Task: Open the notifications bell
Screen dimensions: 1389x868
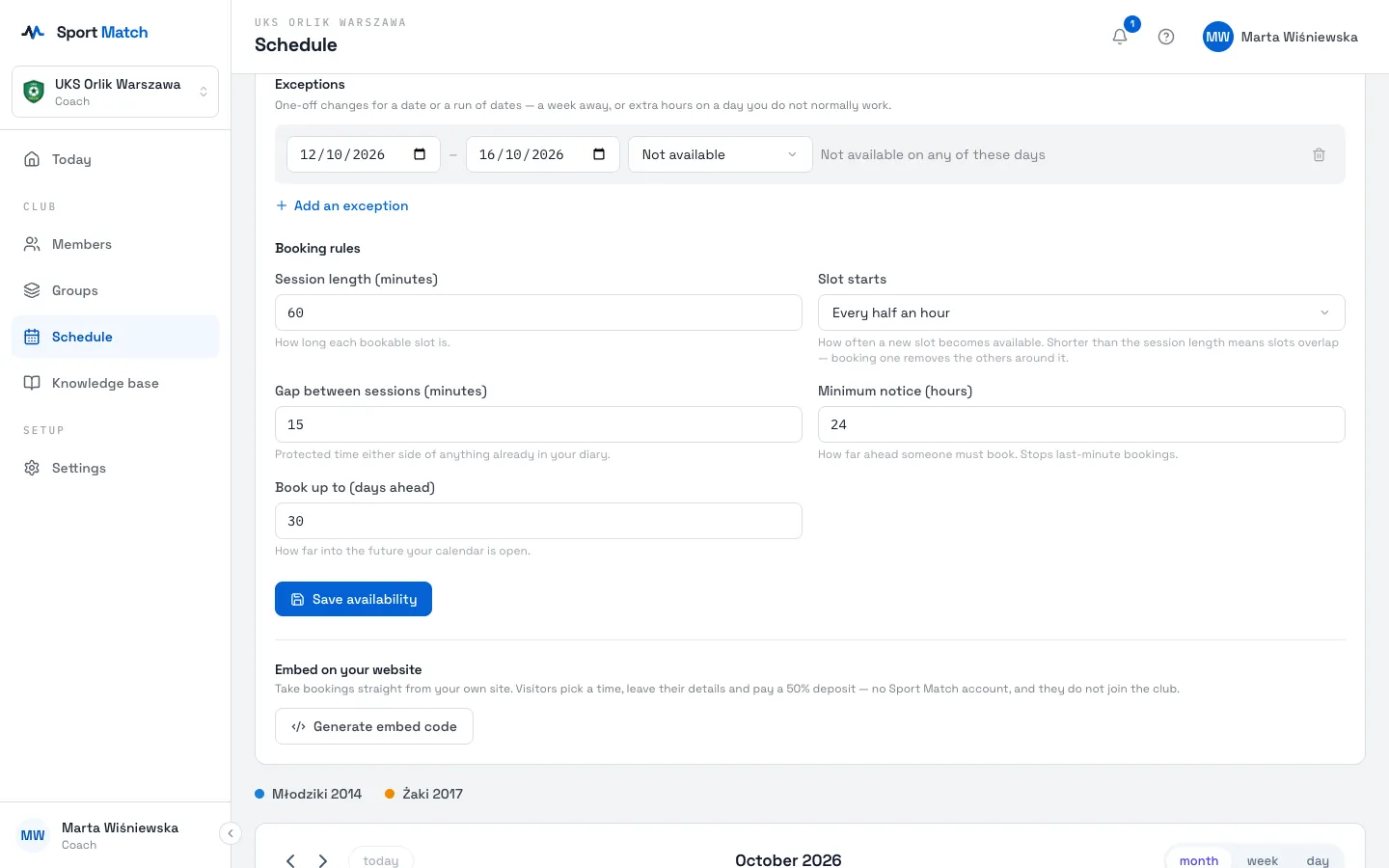Action: tap(1120, 37)
